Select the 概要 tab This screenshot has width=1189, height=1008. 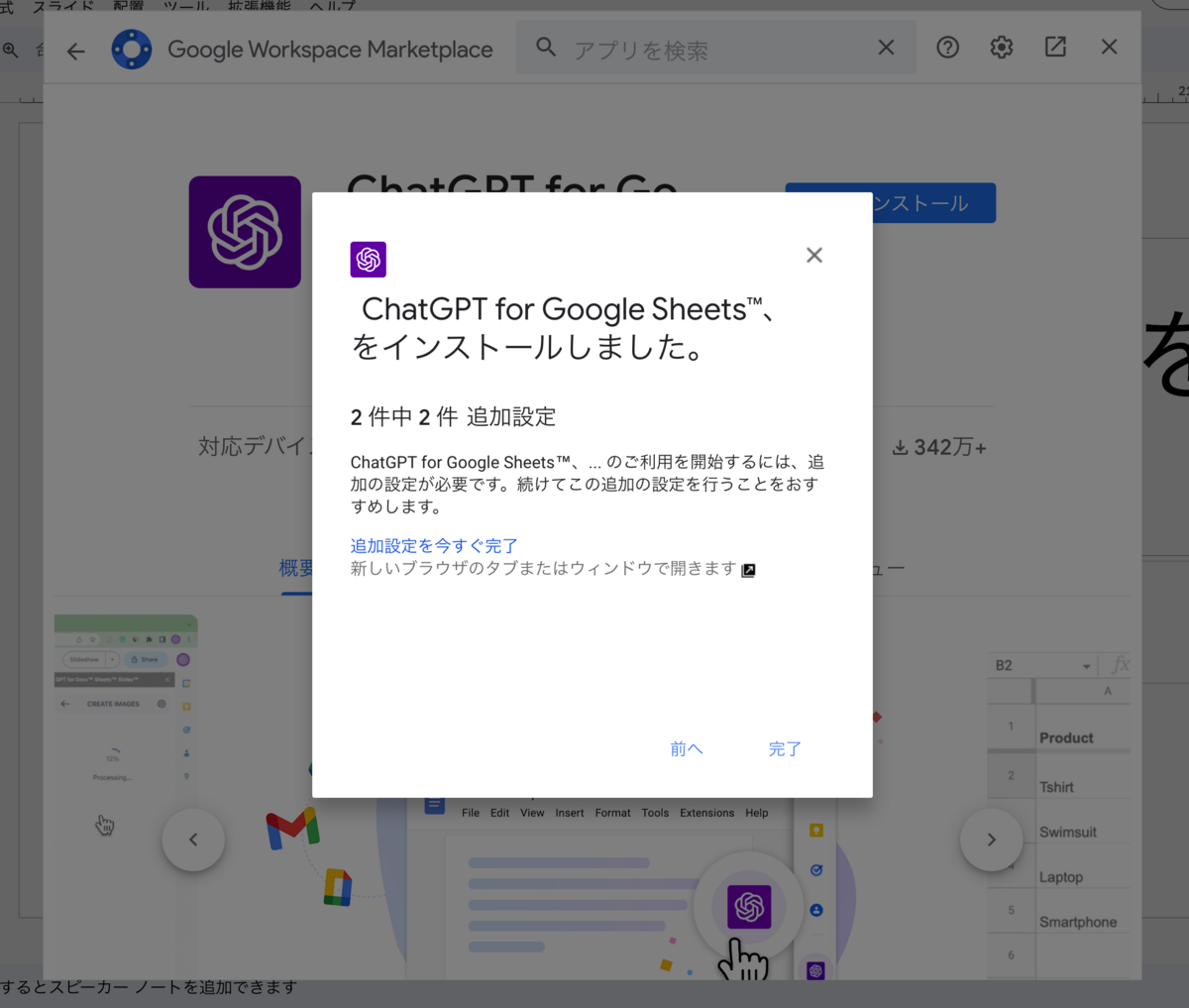(x=296, y=568)
